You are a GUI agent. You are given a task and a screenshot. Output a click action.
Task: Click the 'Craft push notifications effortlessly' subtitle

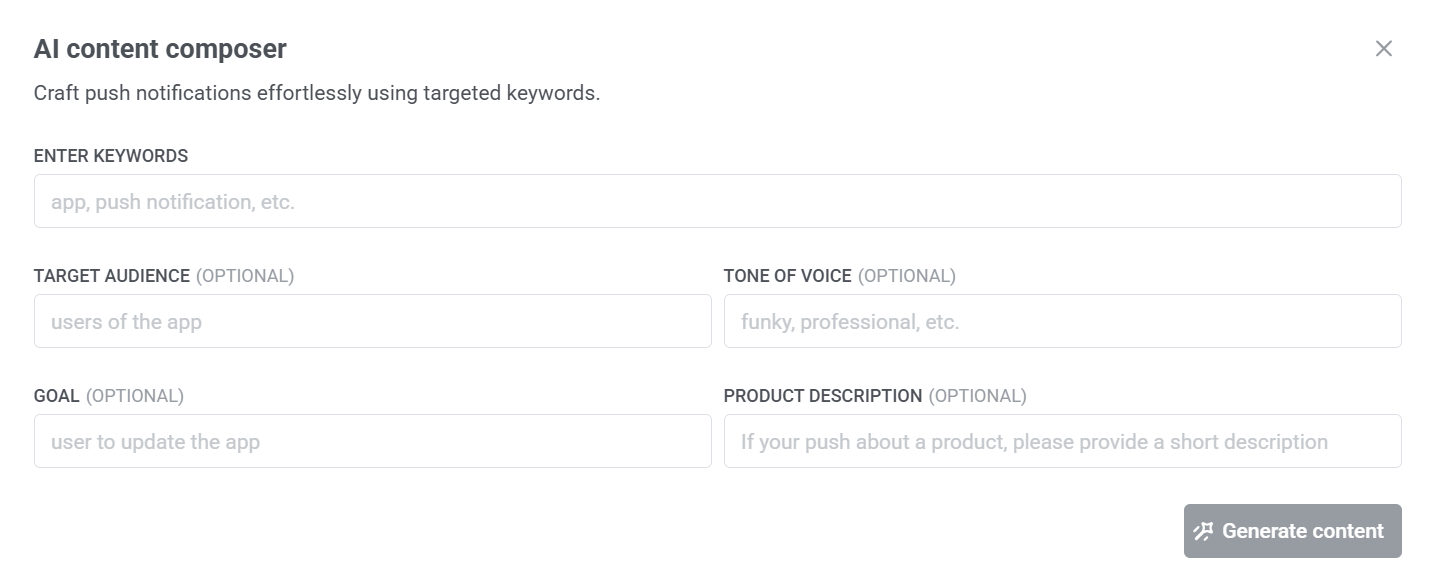[x=316, y=94]
